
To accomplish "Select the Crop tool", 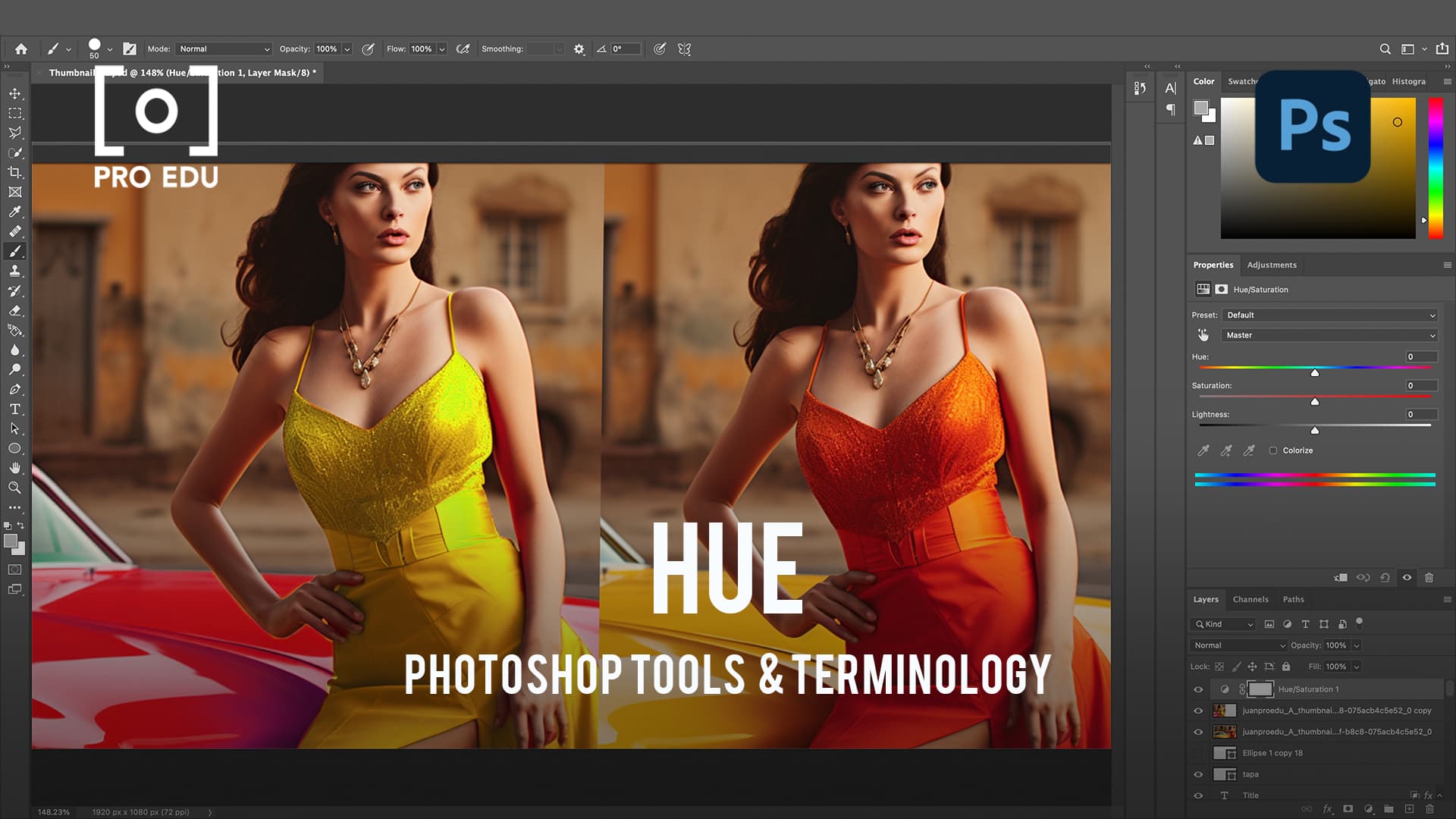I will (x=15, y=171).
